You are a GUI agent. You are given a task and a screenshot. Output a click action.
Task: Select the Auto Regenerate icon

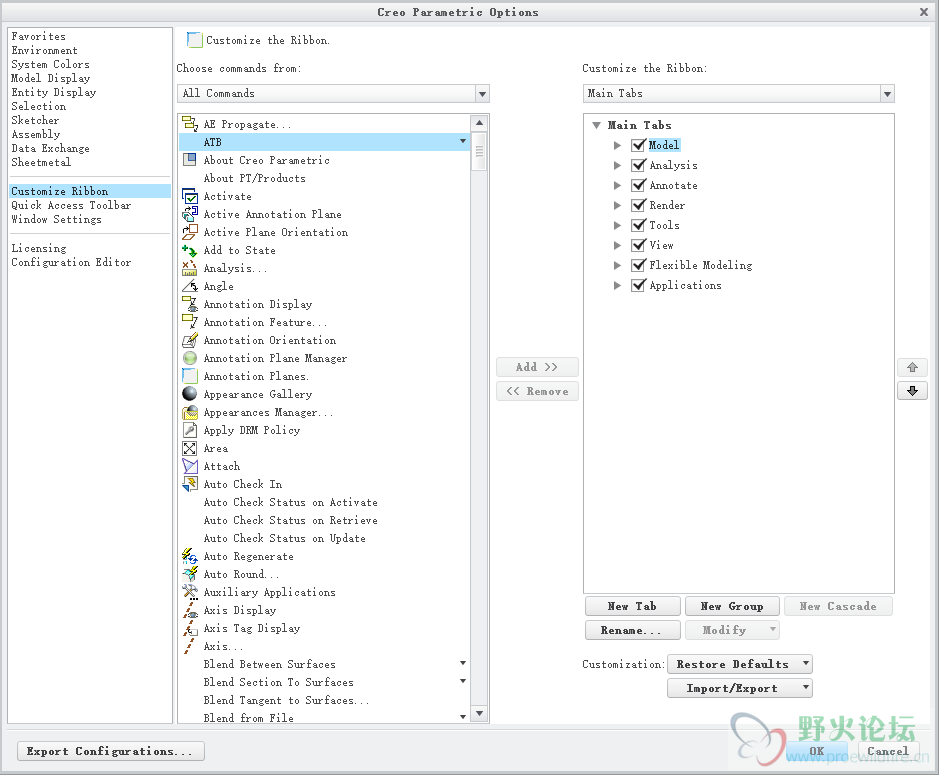click(x=190, y=556)
